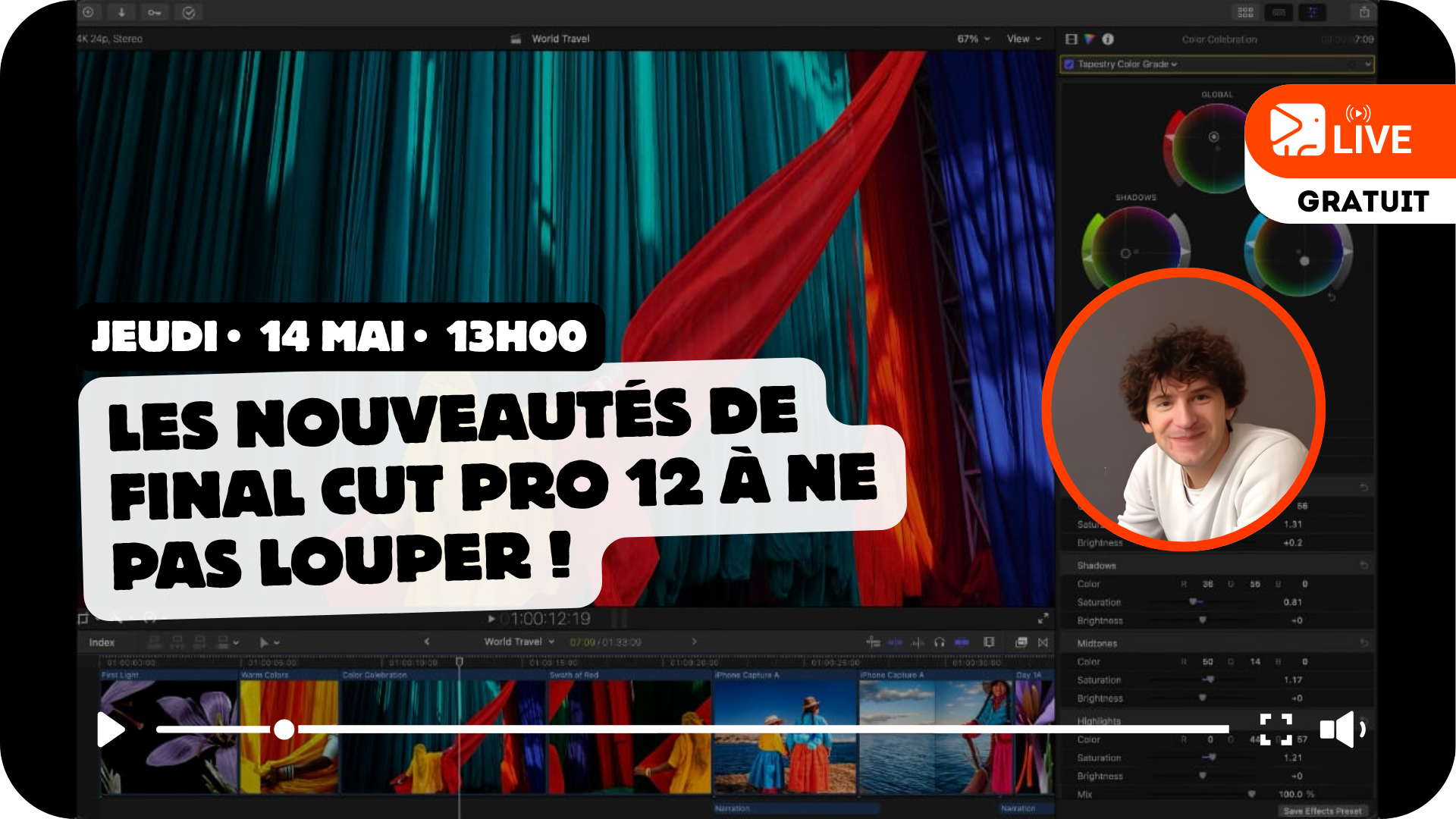This screenshot has height=819, width=1456.
Task: Click the connect clip to storyline icon
Action: click(x=155, y=642)
